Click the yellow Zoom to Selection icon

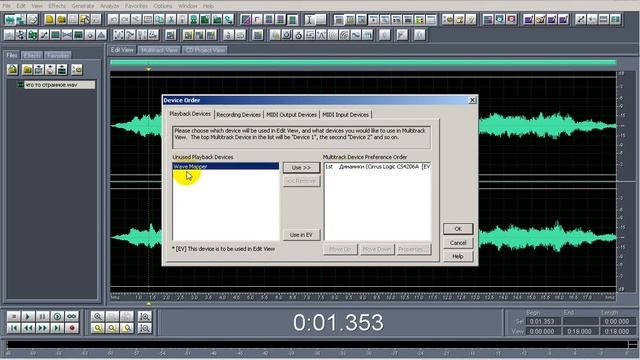point(98,328)
